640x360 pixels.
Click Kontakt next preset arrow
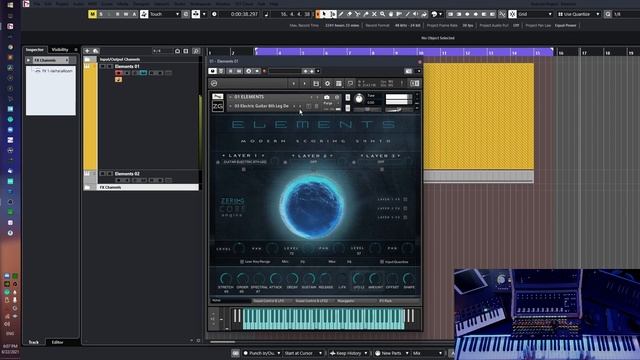304,83
